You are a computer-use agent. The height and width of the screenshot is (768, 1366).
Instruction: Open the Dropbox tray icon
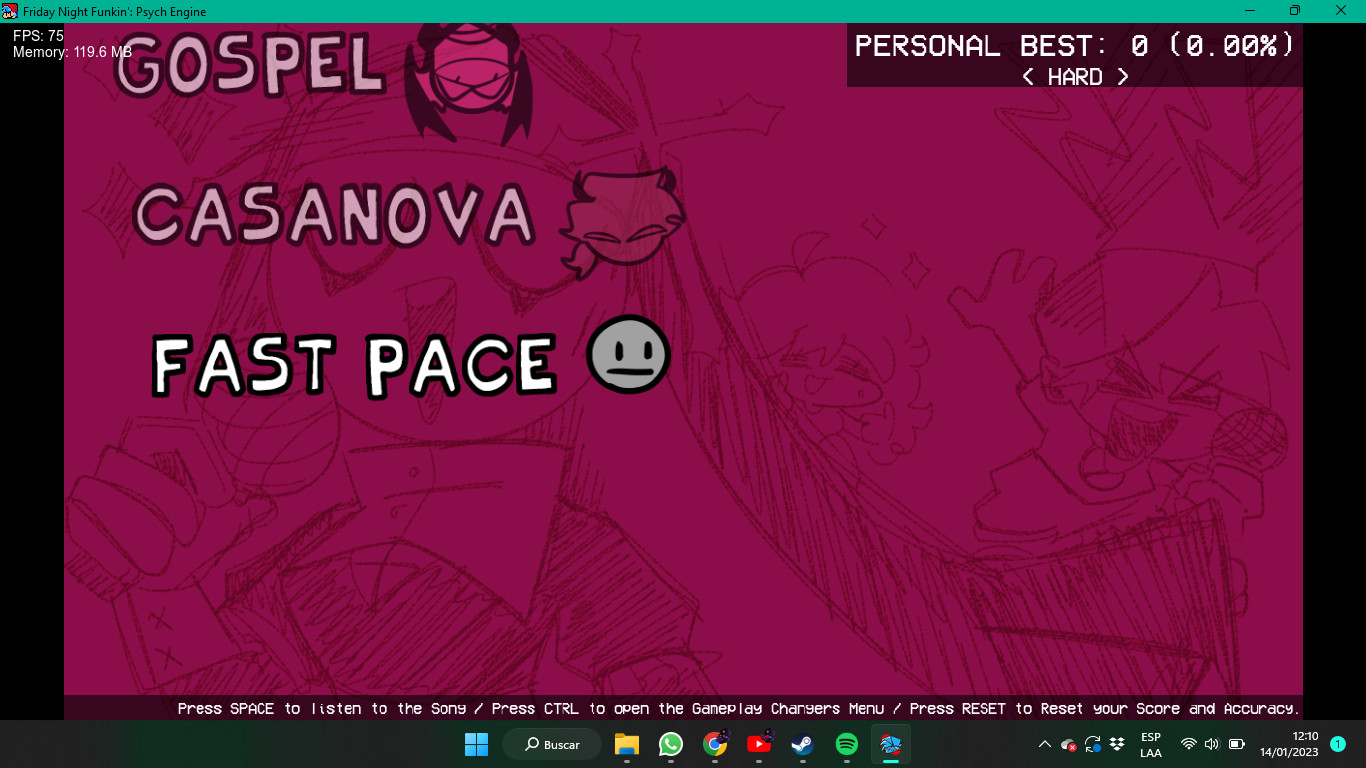(1118, 744)
